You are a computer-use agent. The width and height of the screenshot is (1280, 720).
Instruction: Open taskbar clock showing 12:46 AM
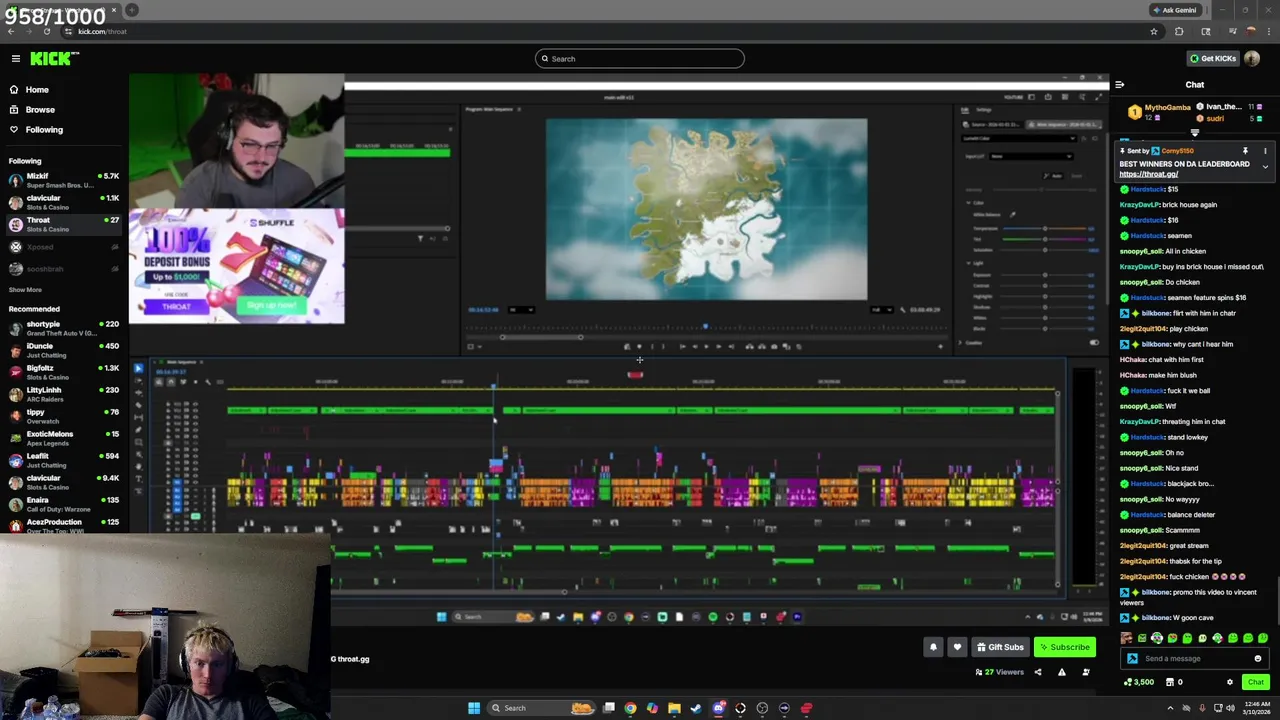[x=1257, y=708]
